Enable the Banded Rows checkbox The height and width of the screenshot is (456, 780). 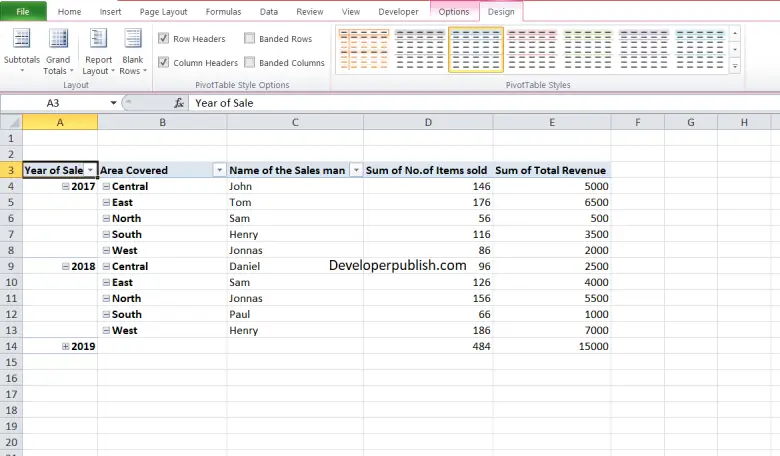(x=250, y=39)
